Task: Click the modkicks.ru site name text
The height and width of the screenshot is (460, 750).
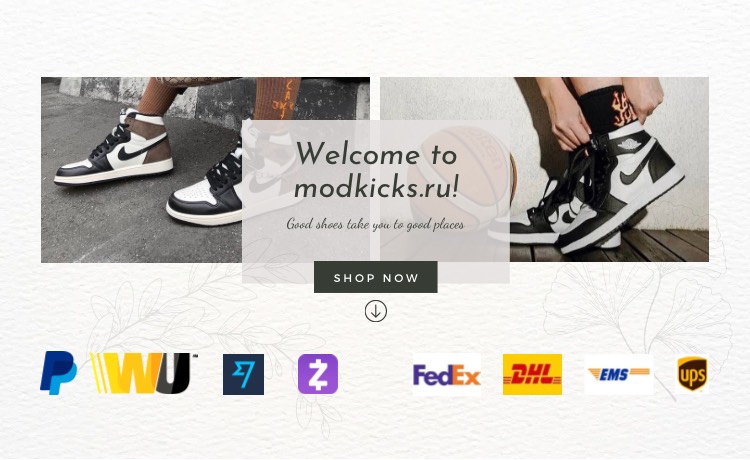Action: pyautogui.click(x=376, y=187)
